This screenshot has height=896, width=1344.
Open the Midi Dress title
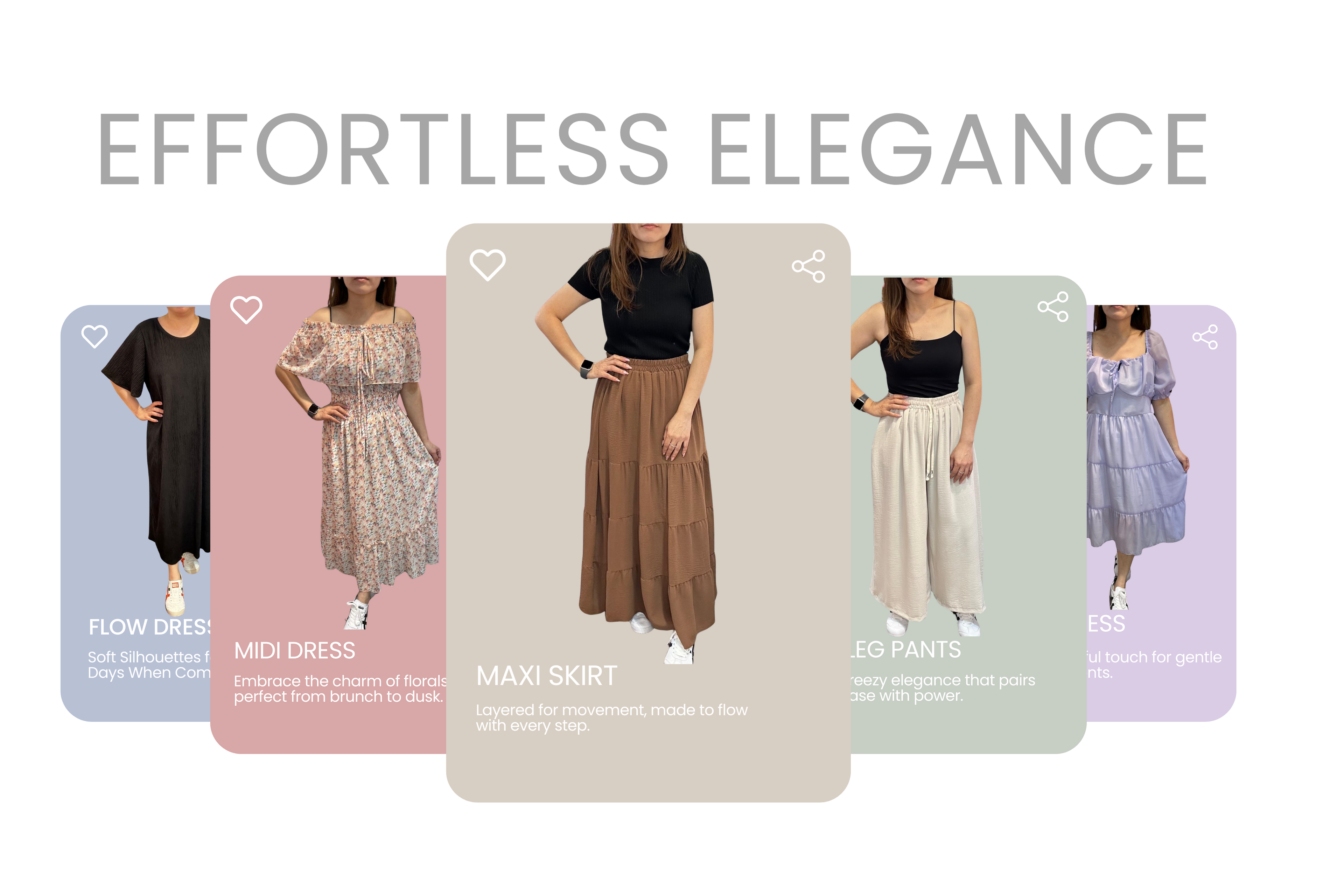click(295, 651)
